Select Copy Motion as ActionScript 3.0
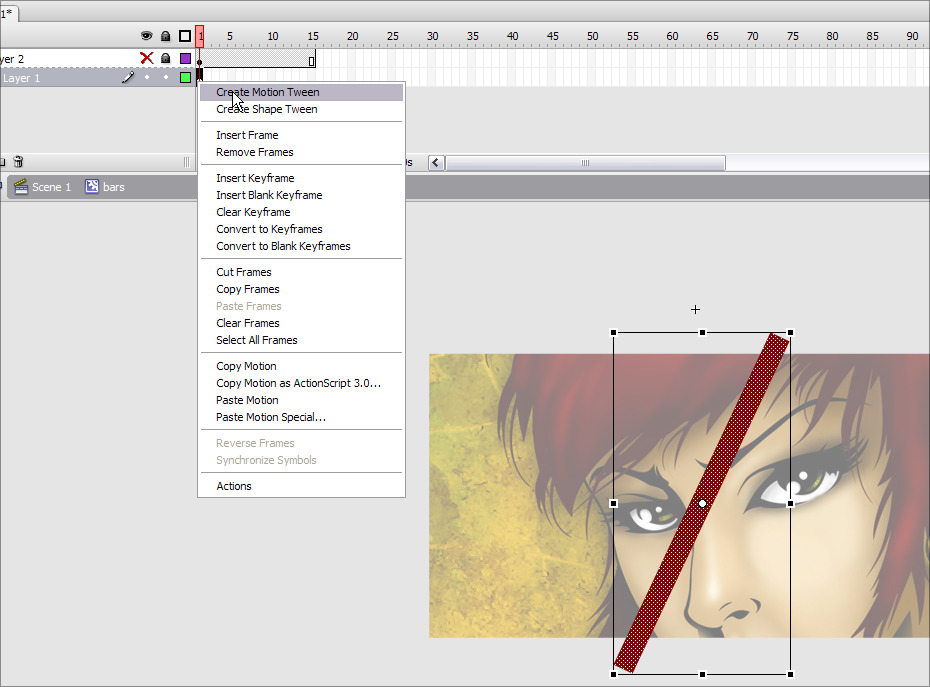The width and height of the screenshot is (930, 687). pos(298,383)
